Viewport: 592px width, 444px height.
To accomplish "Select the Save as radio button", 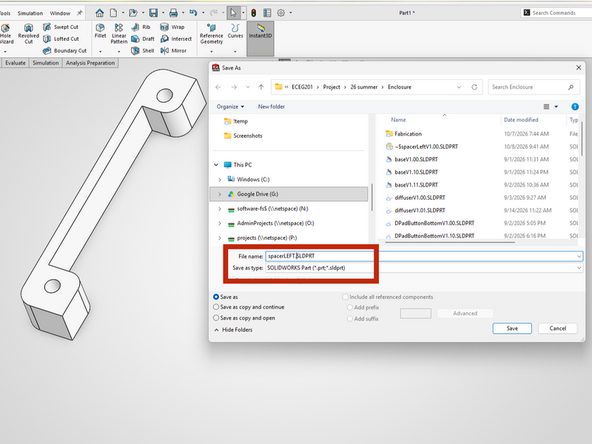I will (216, 297).
